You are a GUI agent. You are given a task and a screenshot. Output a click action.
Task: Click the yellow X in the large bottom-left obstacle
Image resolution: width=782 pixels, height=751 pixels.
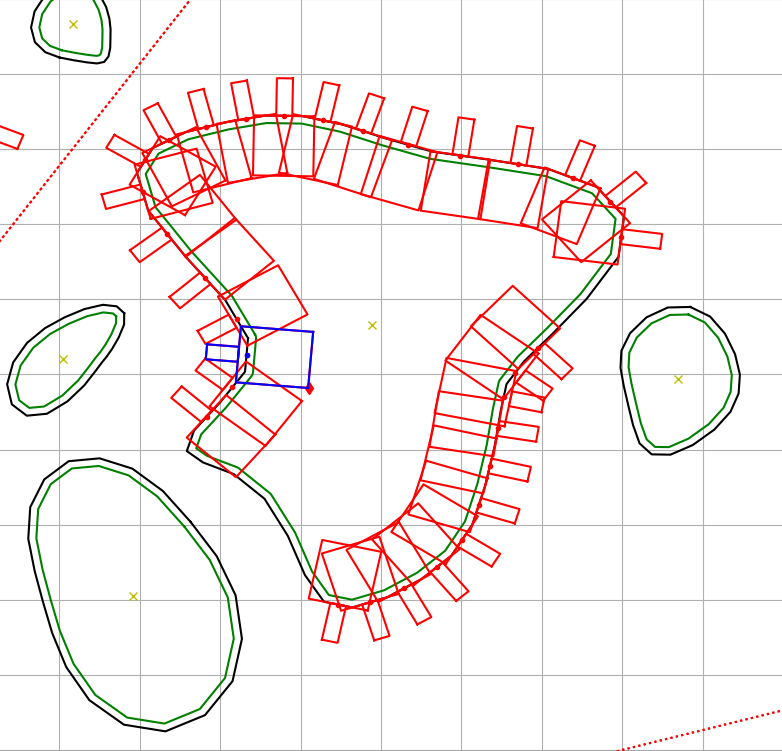[x=133, y=596]
